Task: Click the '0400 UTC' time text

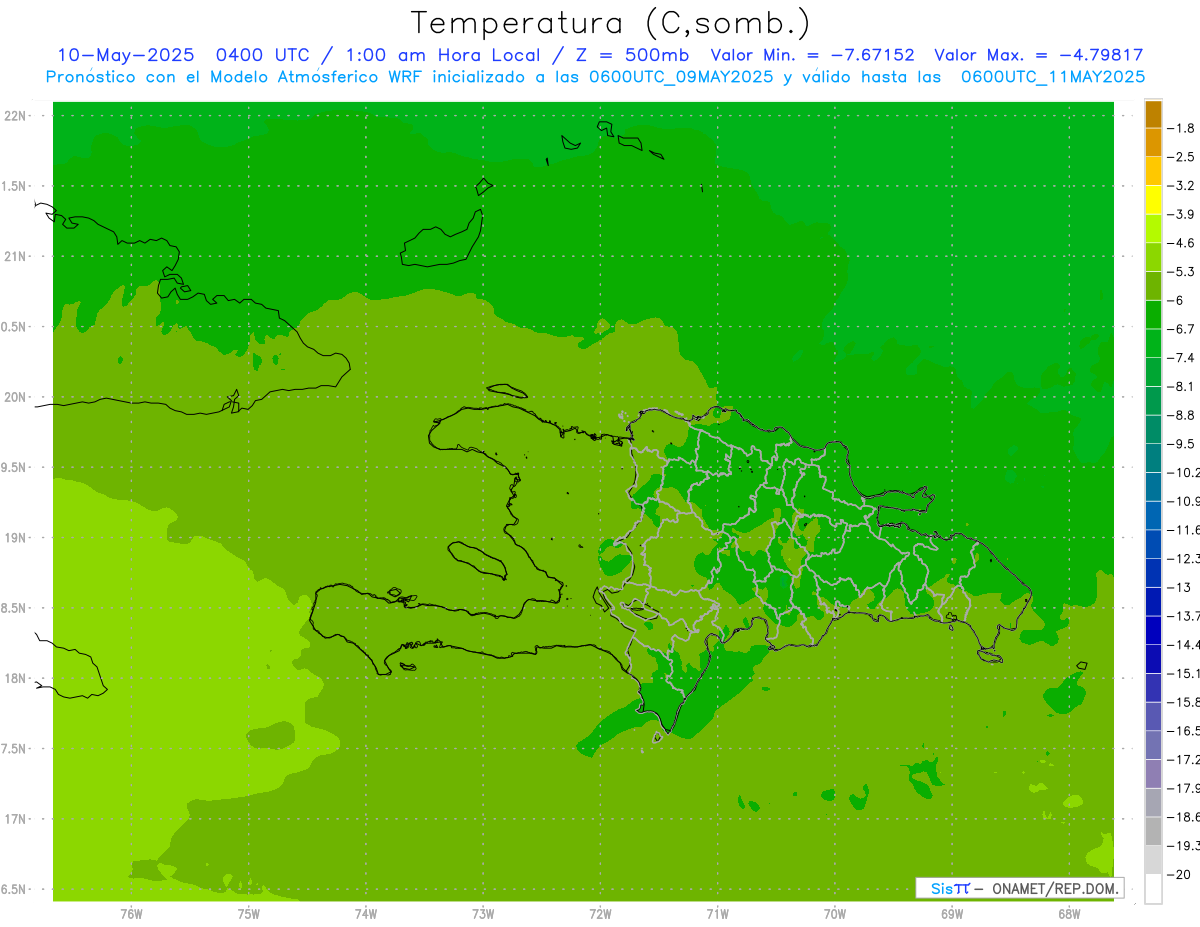Action: [265, 55]
